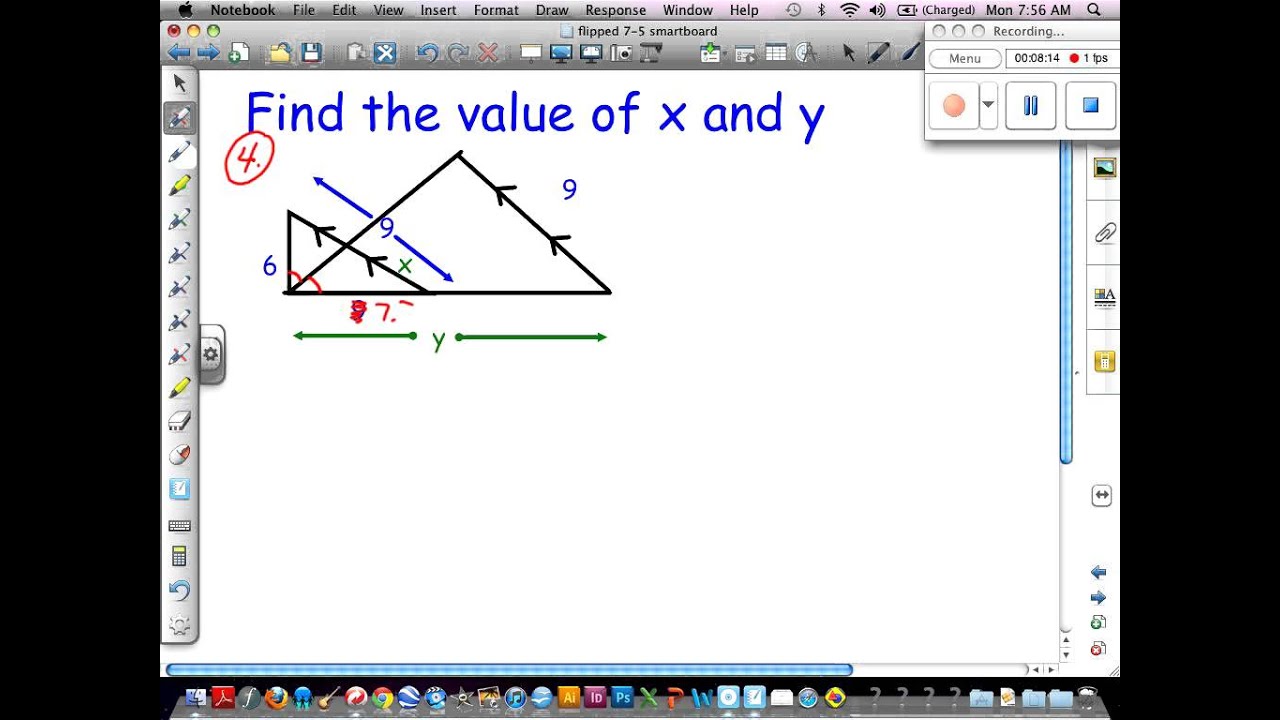
Task: Open the calculator in side toolbar
Action: pos(180,557)
